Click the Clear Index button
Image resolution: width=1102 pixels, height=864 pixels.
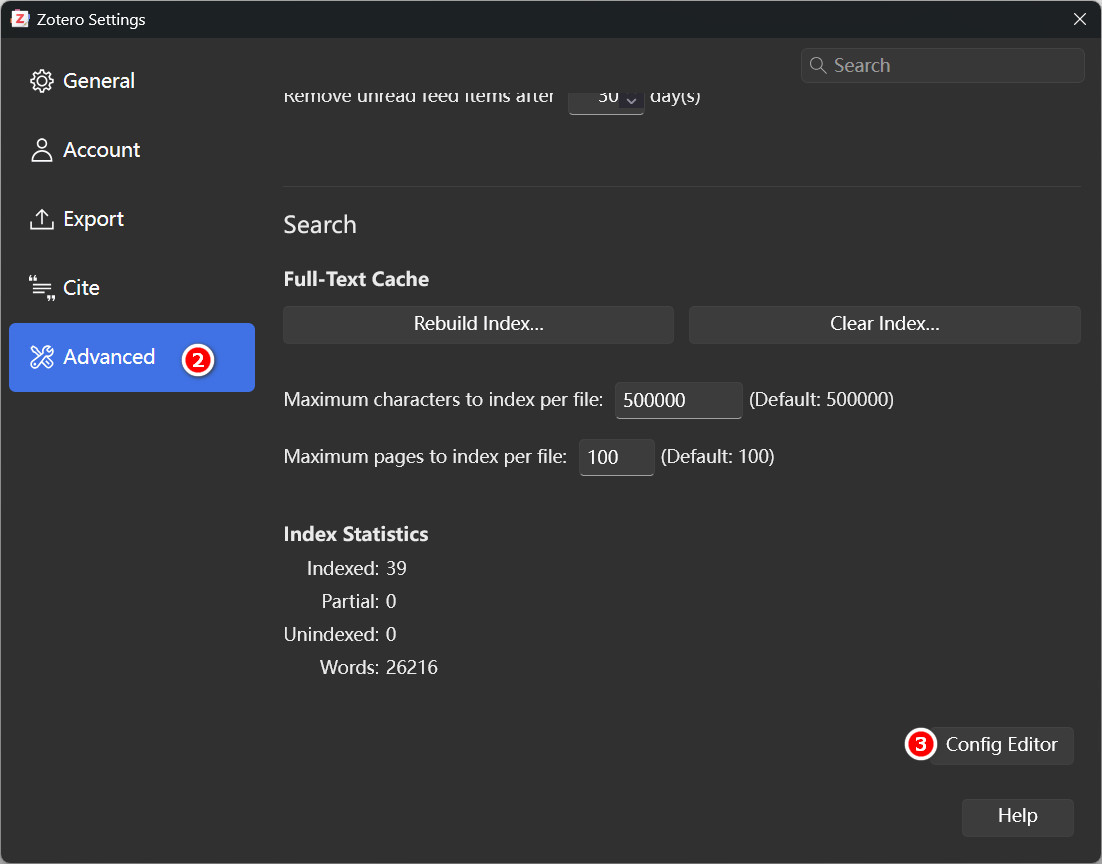coord(884,324)
